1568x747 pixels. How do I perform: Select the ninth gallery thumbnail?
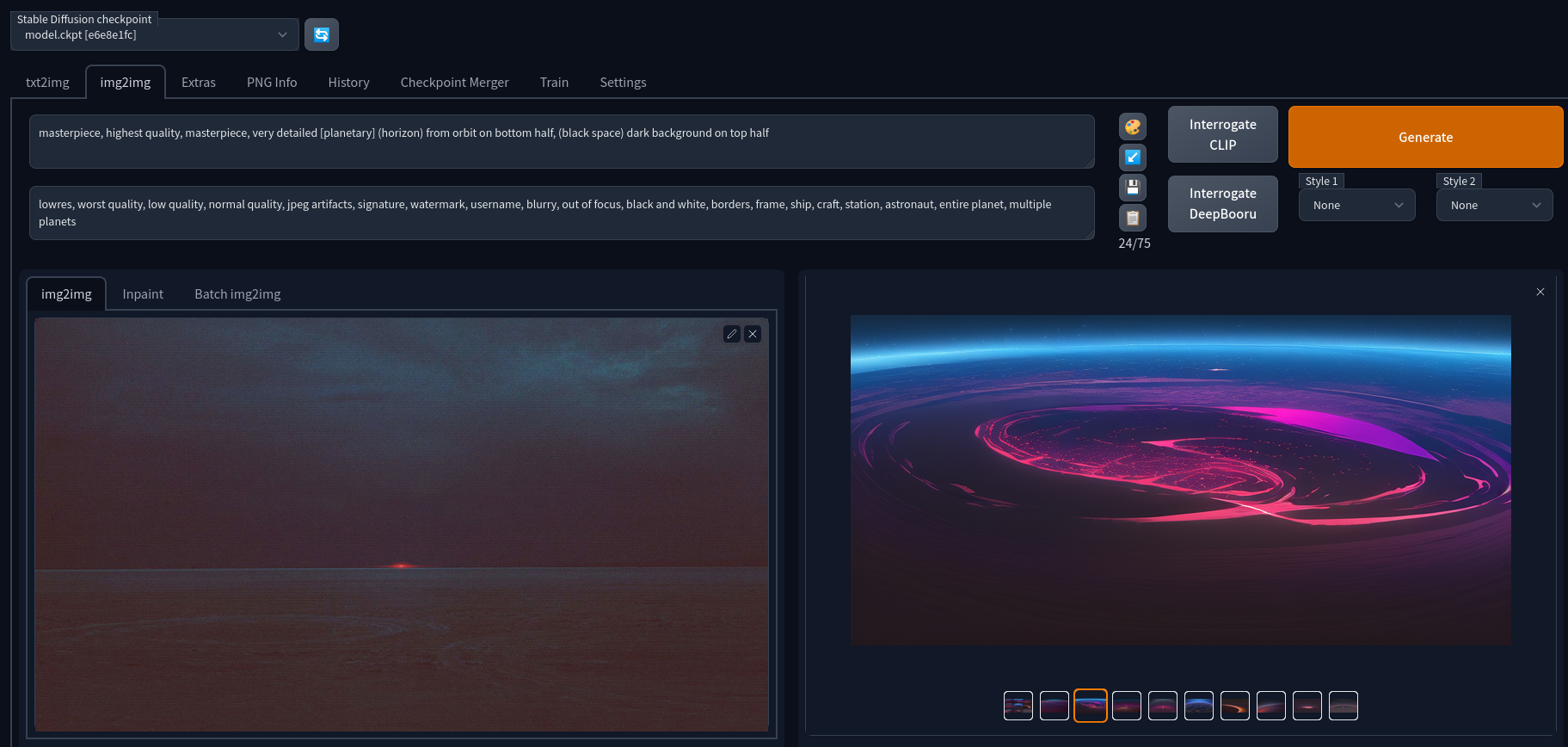(x=1307, y=706)
